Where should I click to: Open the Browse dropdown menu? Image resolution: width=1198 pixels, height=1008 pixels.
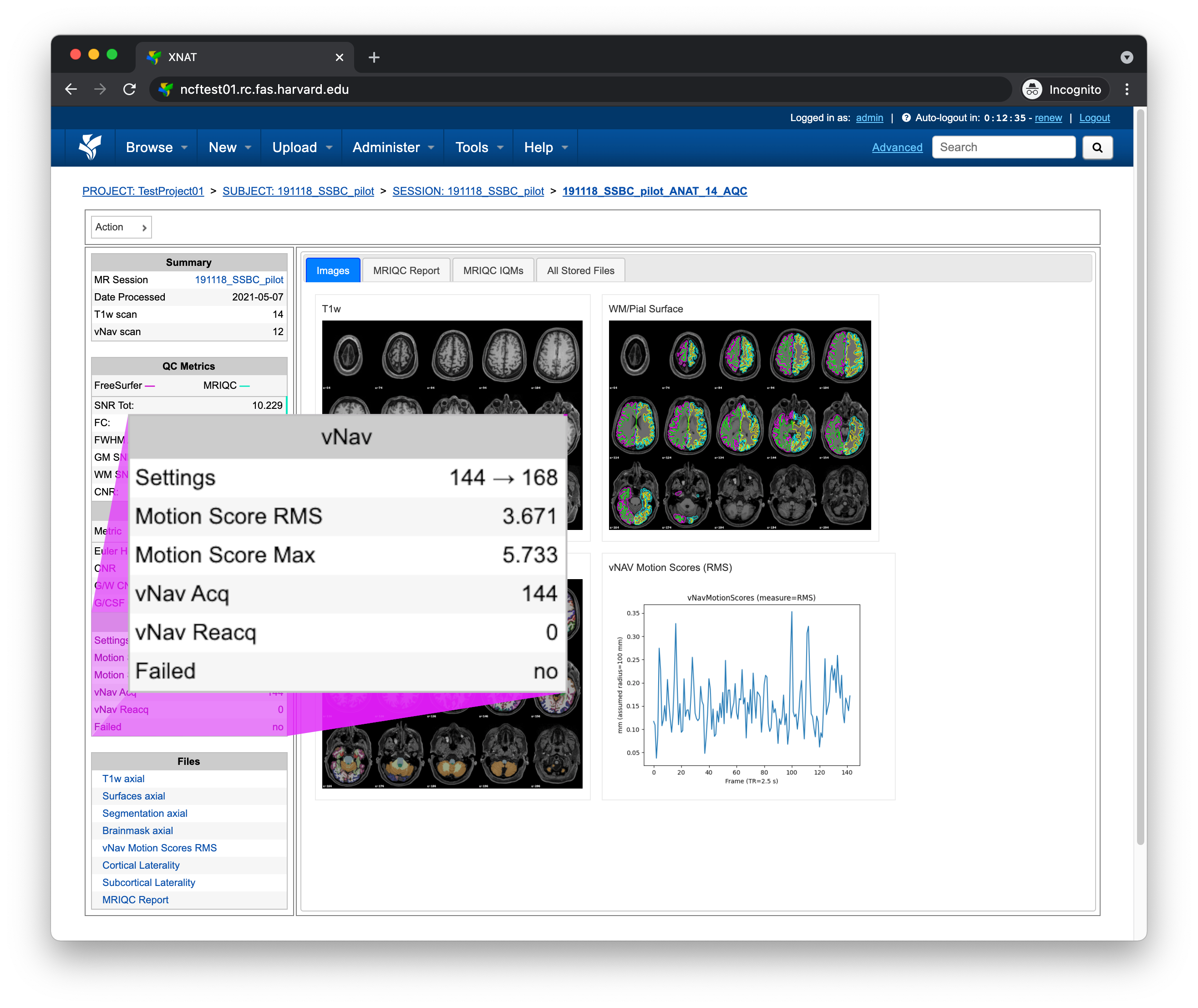(156, 148)
